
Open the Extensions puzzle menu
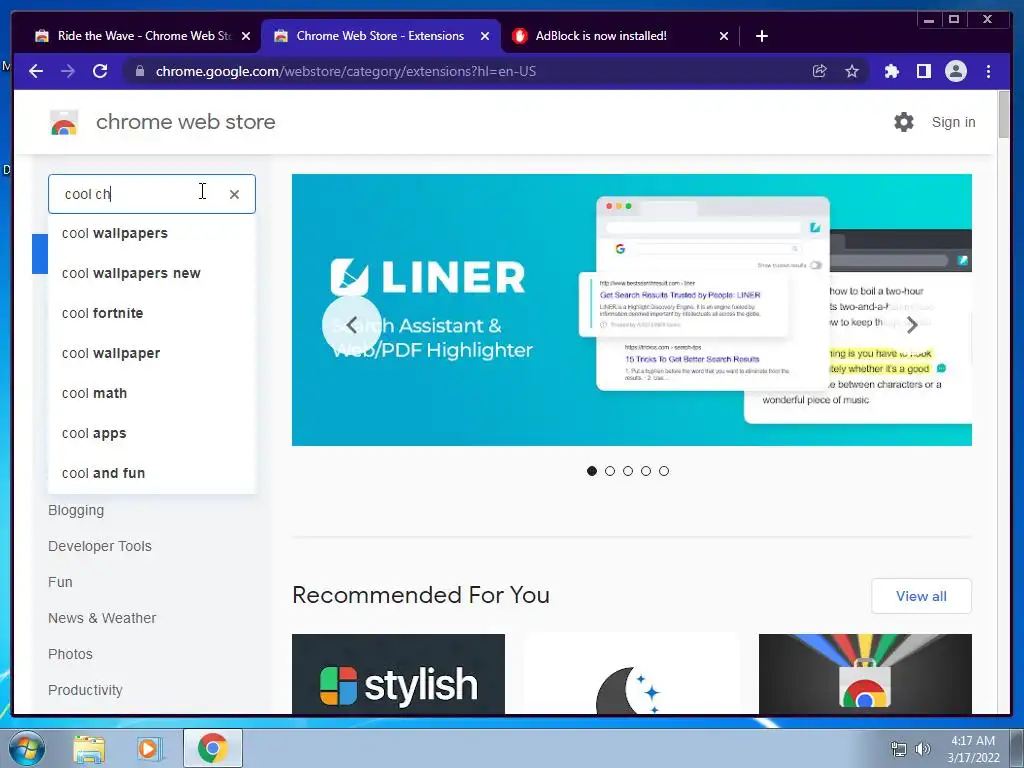(x=891, y=71)
